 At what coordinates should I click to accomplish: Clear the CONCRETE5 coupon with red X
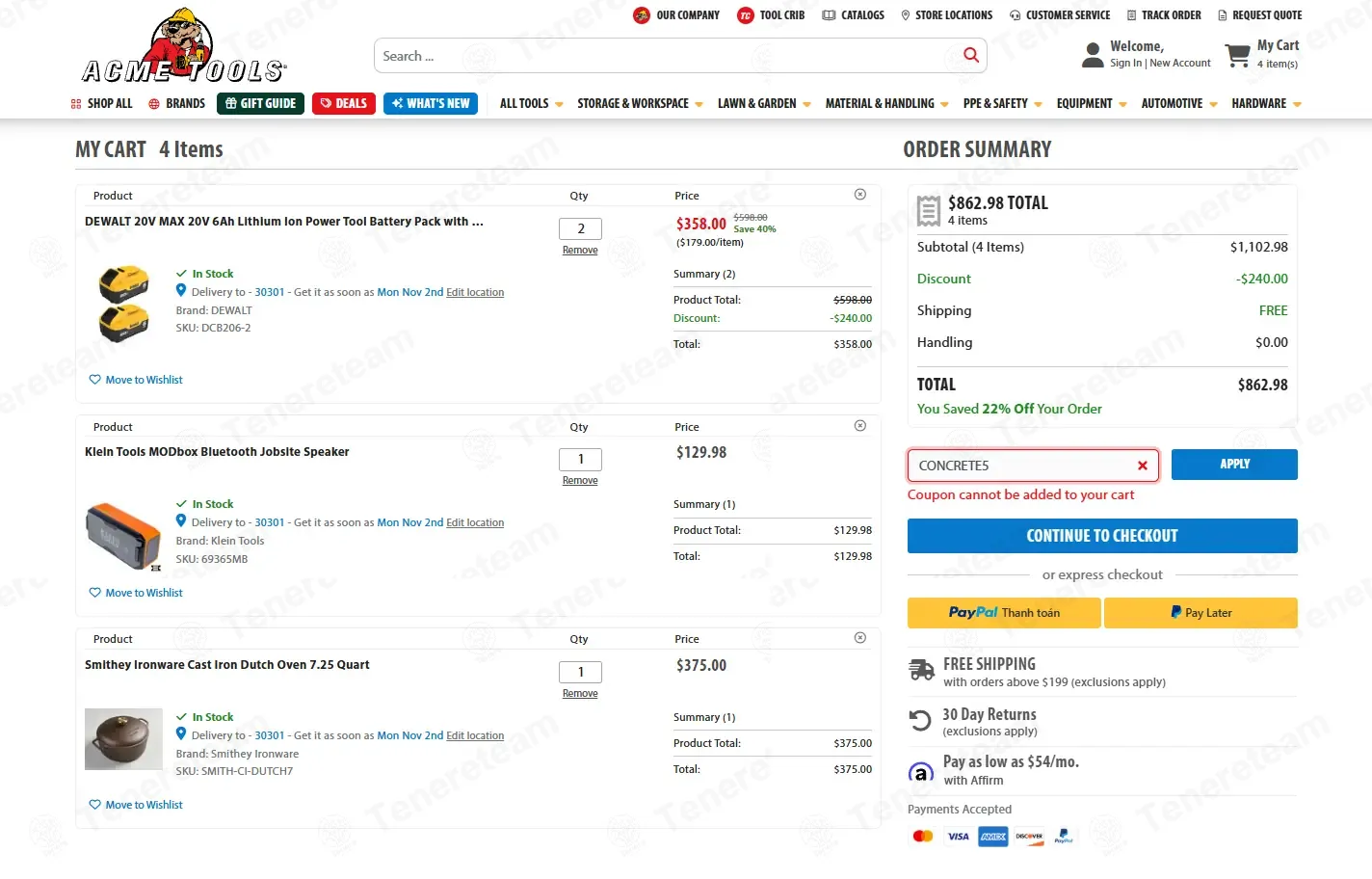tap(1143, 466)
